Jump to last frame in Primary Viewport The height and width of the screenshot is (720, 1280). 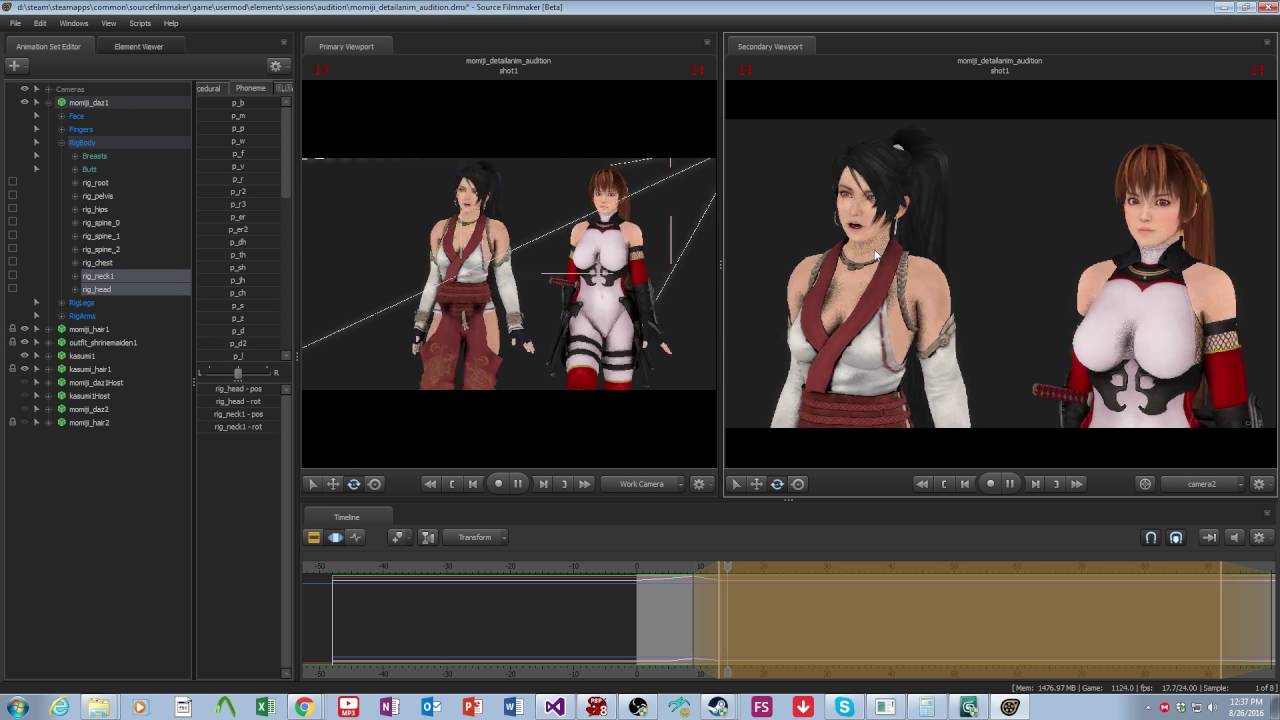(x=585, y=484)
